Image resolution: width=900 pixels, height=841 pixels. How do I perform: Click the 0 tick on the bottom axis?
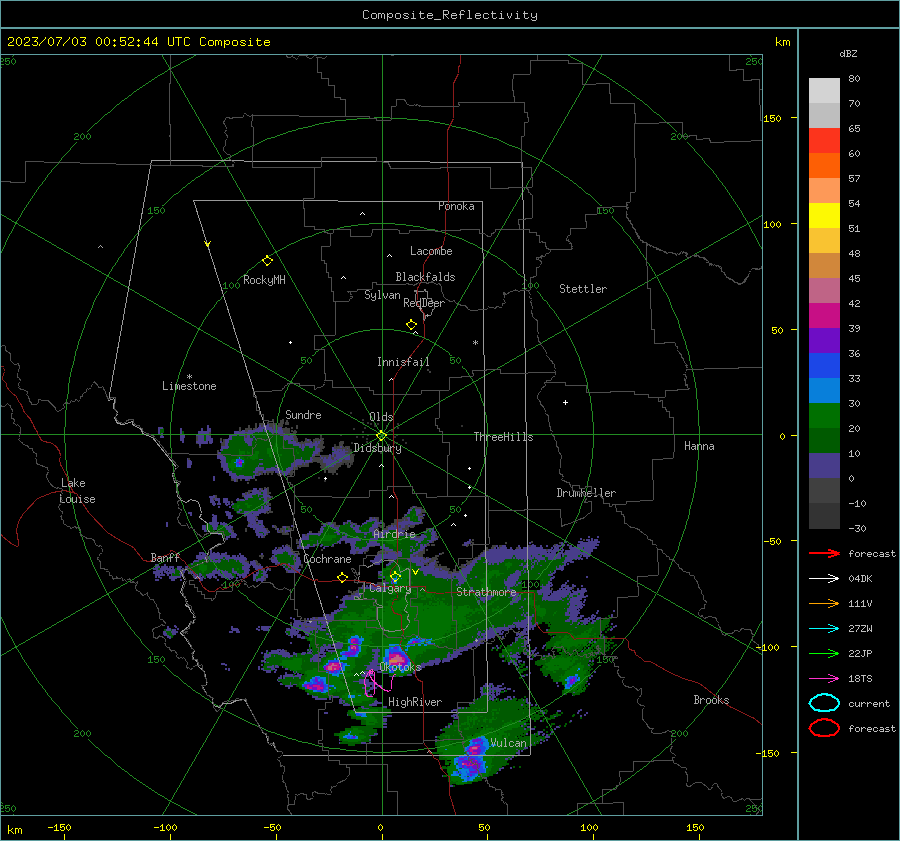pos(381,827)
